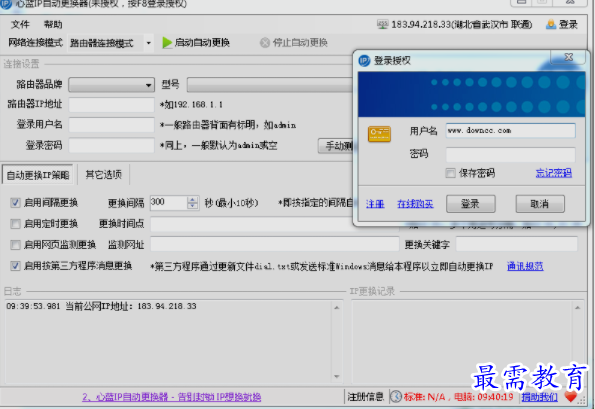Click the 登录用户名 input field
595x409 pixels.
click(x=111, y=125)
